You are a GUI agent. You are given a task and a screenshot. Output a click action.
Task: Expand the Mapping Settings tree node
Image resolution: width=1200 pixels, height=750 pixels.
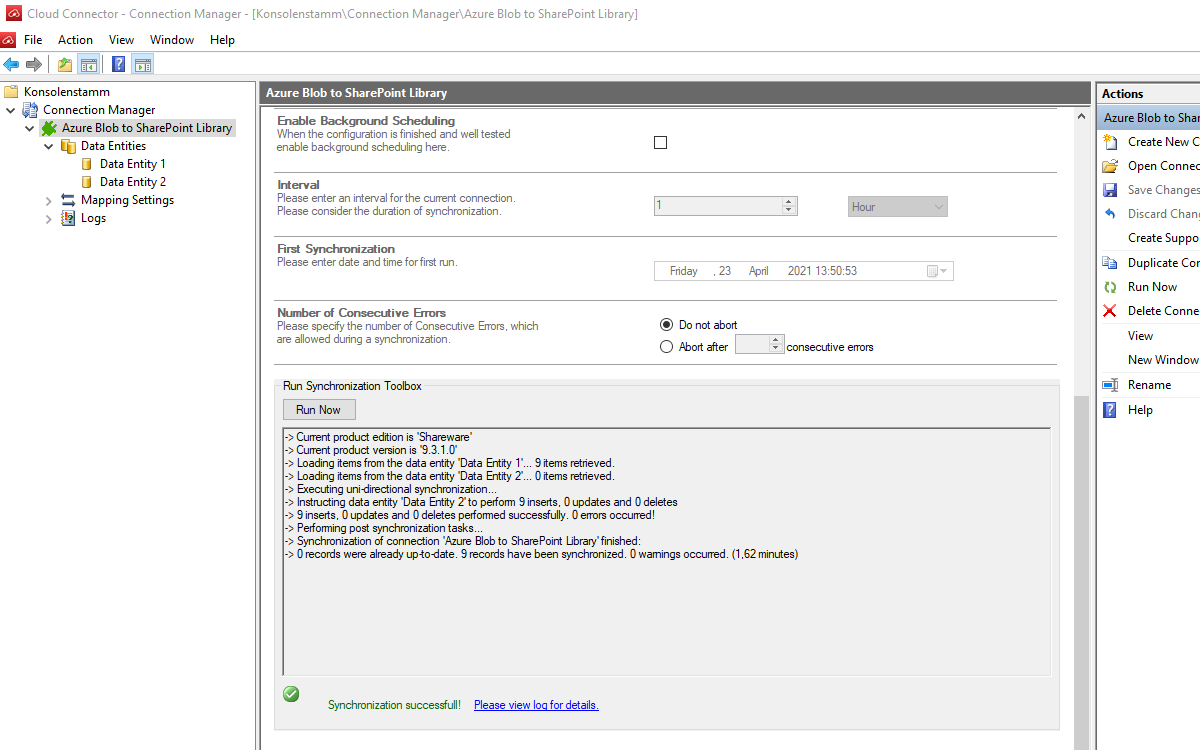coord(49,200)
